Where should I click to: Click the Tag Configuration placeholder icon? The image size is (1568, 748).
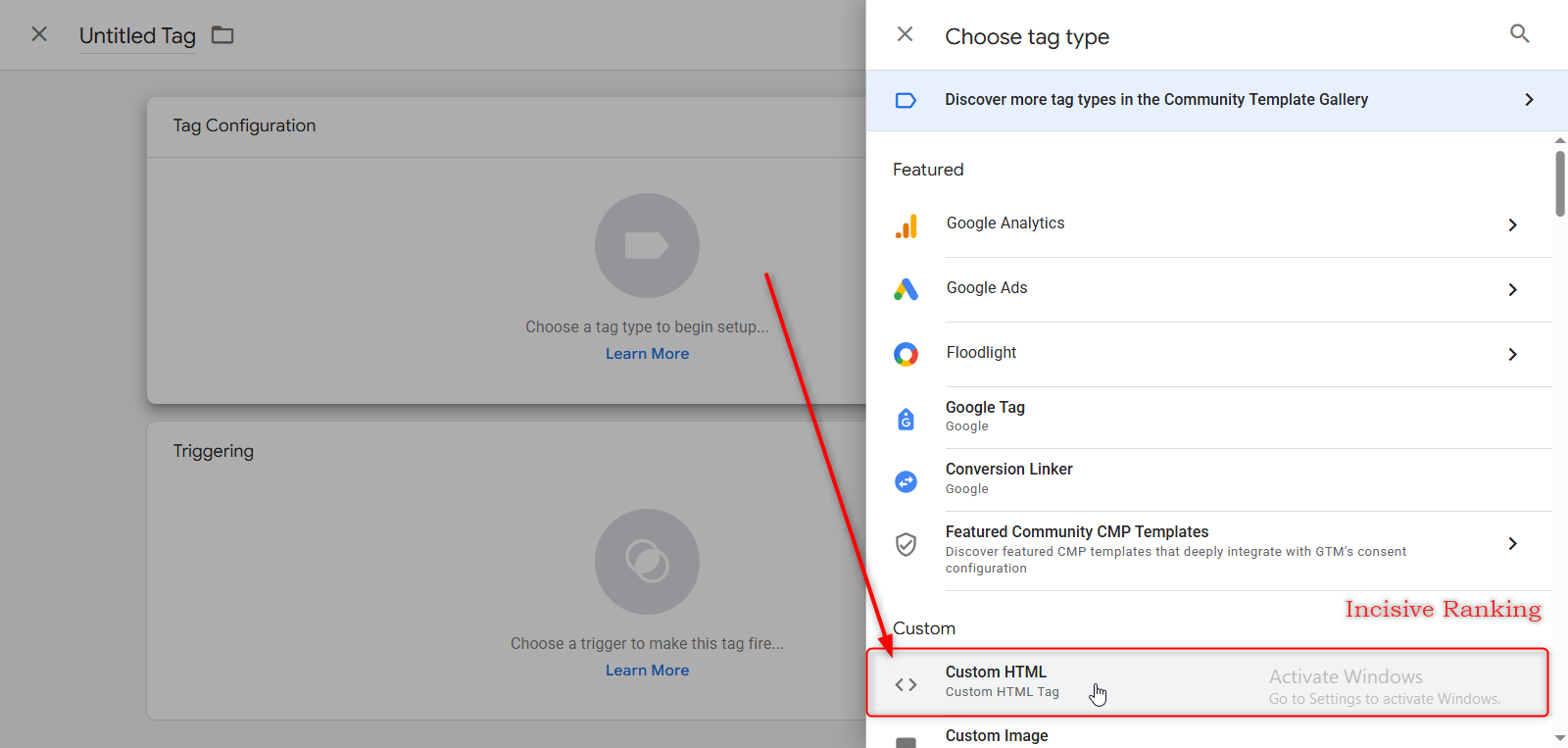647,245
